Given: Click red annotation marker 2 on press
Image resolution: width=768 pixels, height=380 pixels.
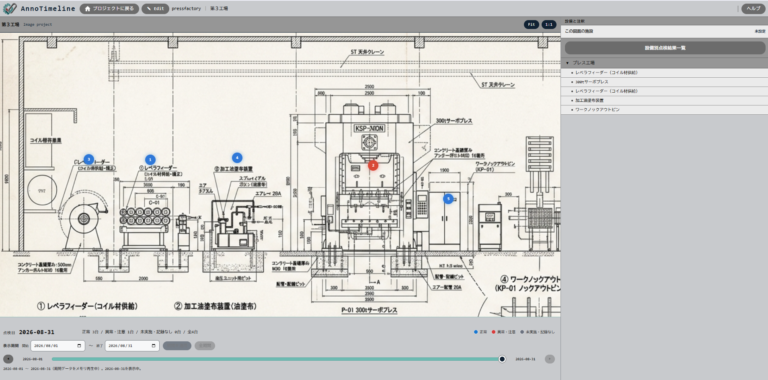Looking at the screenshot, I should point(373,166).
